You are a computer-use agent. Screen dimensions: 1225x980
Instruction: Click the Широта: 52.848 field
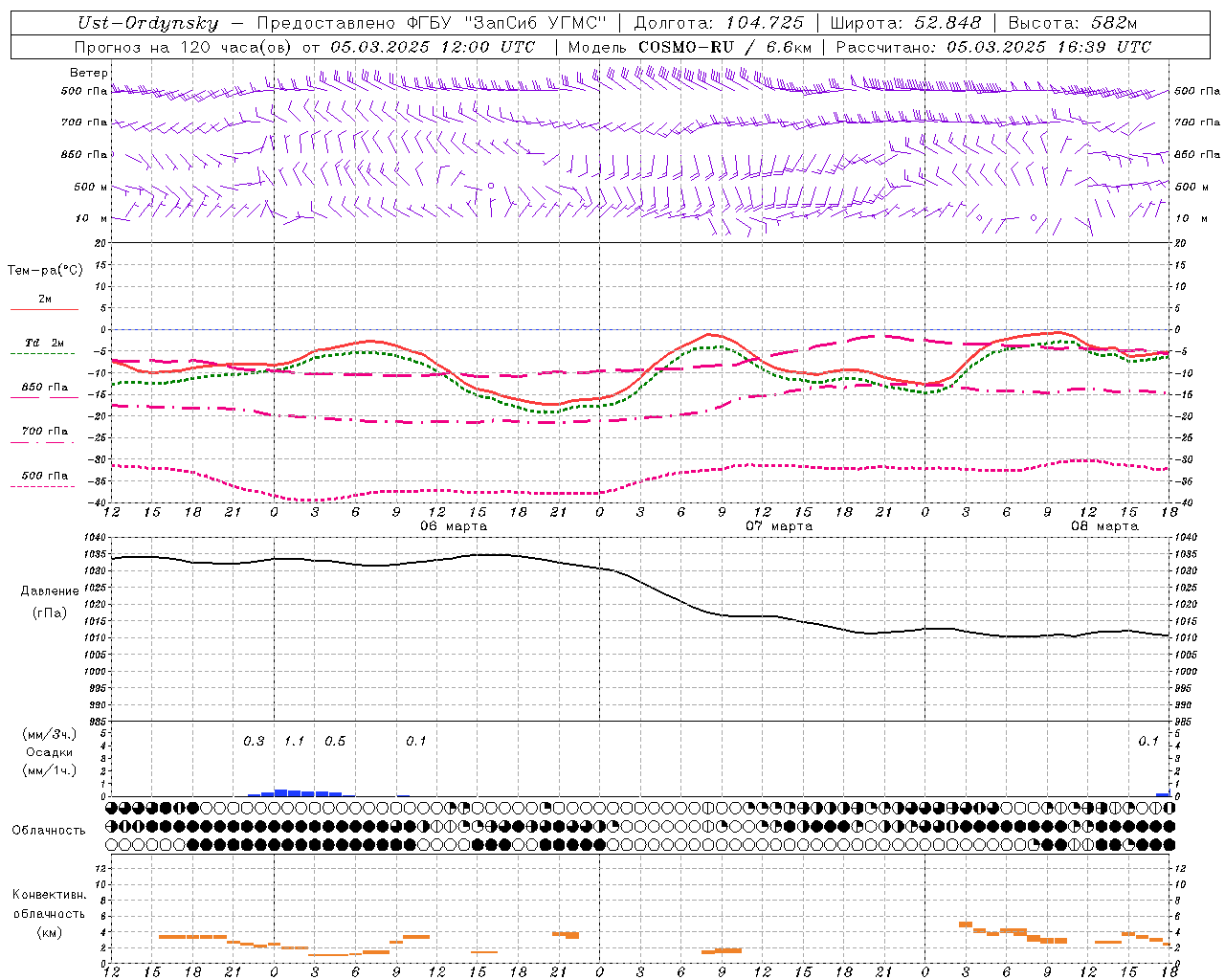(x=905, y=23)
